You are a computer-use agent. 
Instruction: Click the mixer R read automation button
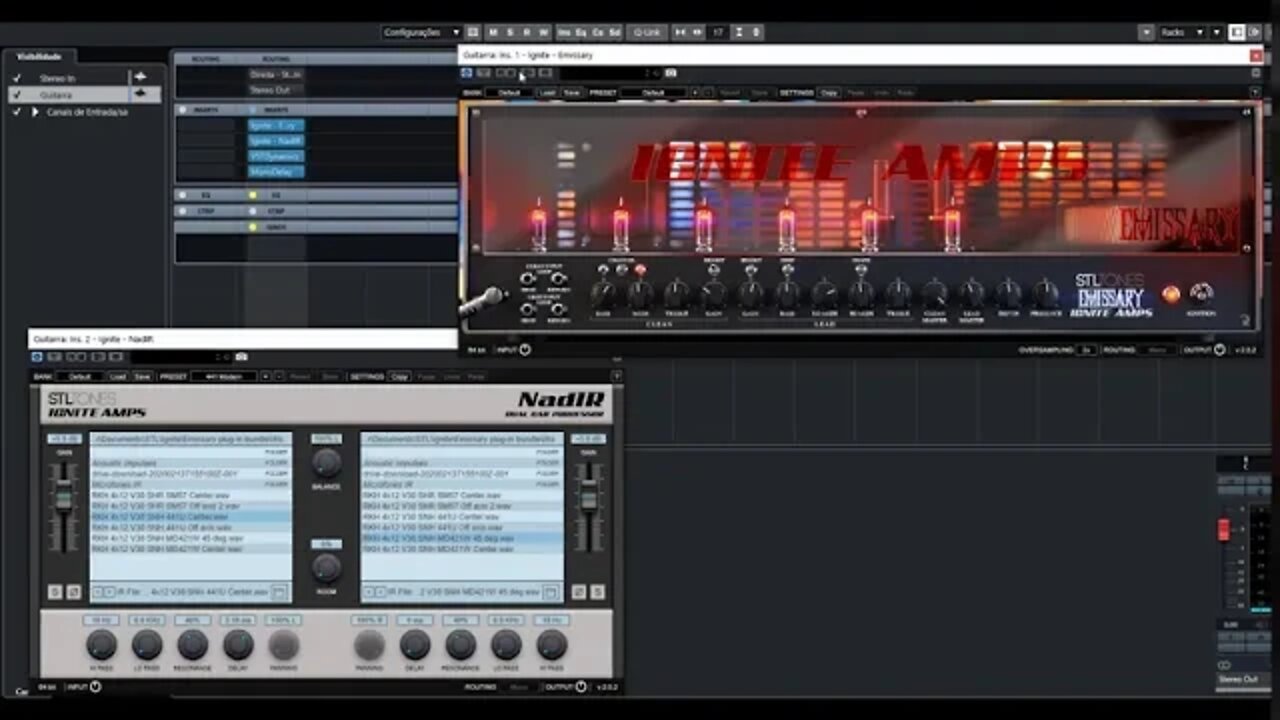pos(526,32)
